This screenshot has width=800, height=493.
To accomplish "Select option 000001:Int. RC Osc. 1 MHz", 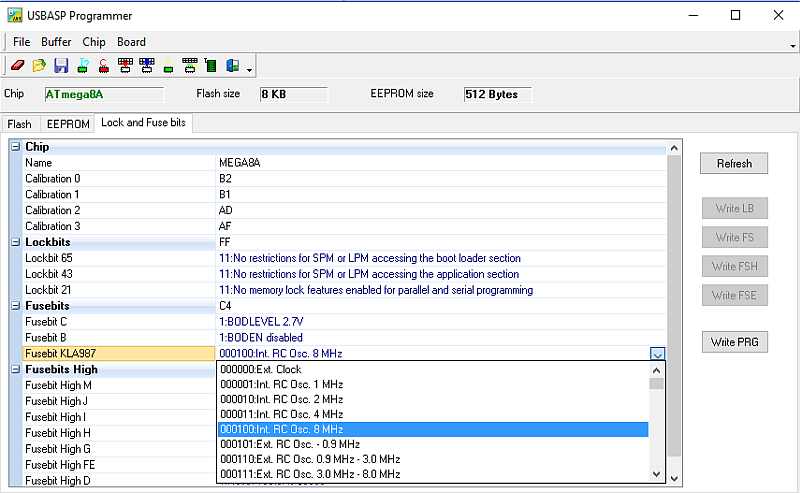I will (433, 384).
